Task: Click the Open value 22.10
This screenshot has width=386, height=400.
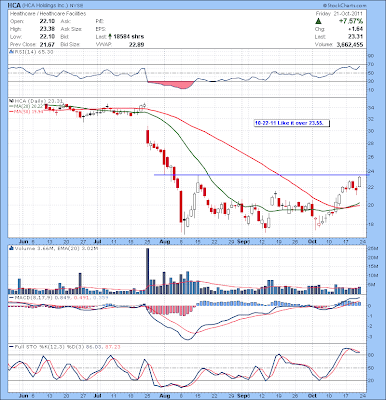Action: 46,21
